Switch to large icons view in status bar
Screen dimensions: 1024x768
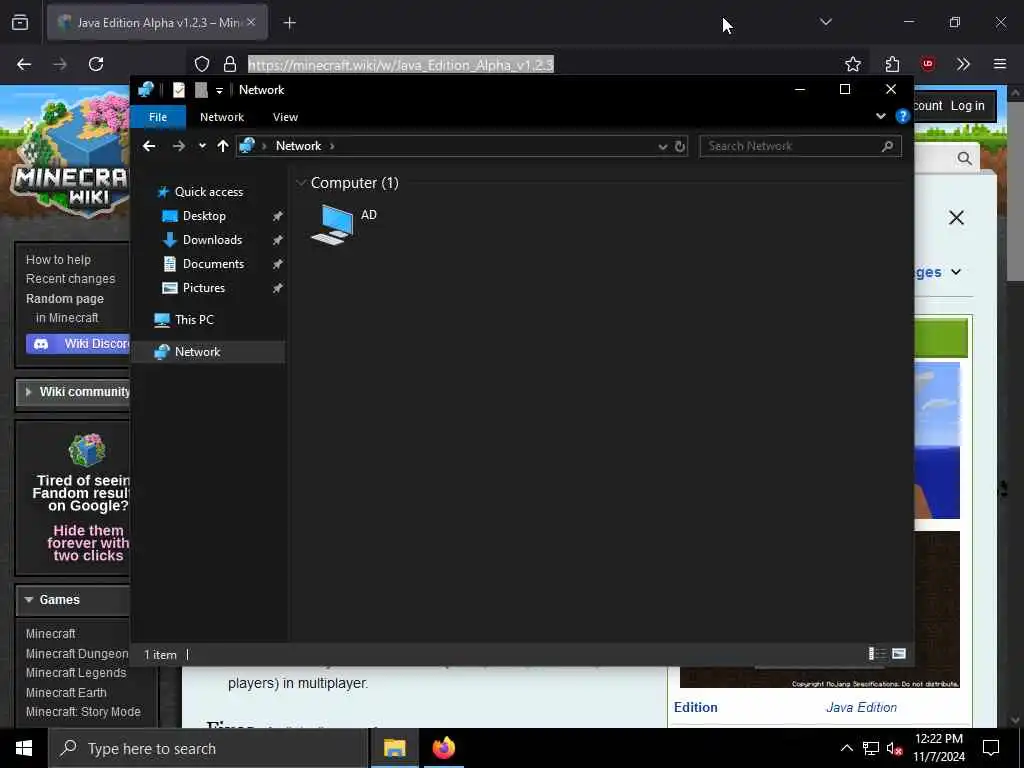pyautogui.click(x=899, y=654)
